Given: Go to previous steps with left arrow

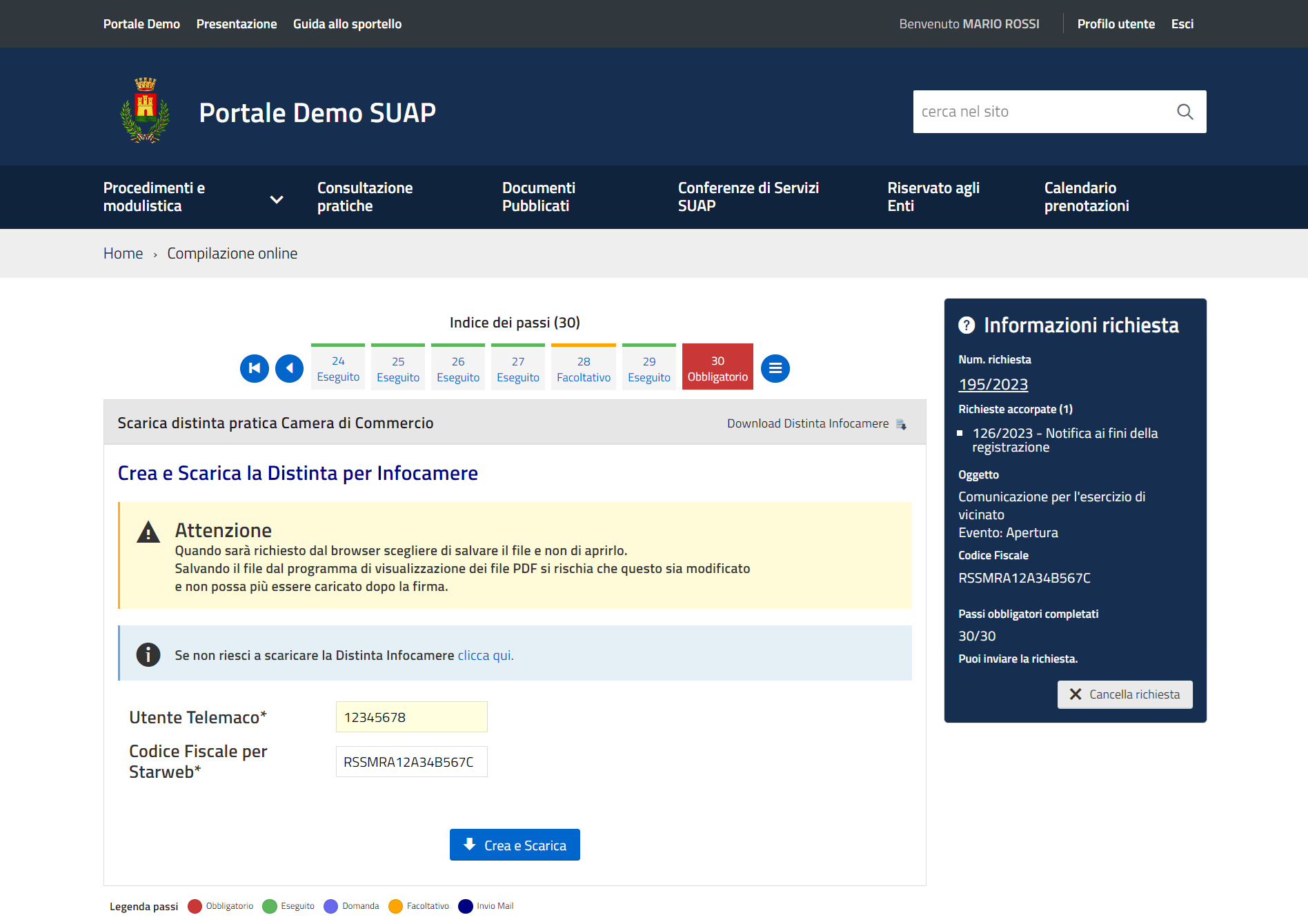Looking at the screenshot, I should (289, 368).
